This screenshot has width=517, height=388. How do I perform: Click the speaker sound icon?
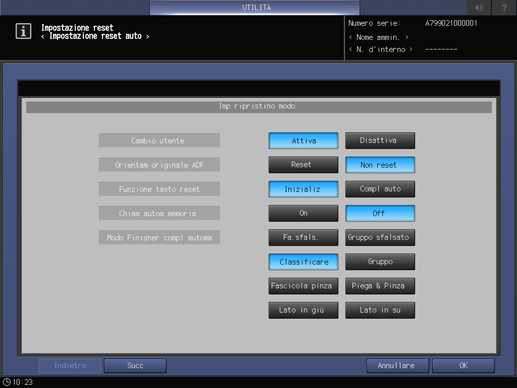tap(479, 7)
